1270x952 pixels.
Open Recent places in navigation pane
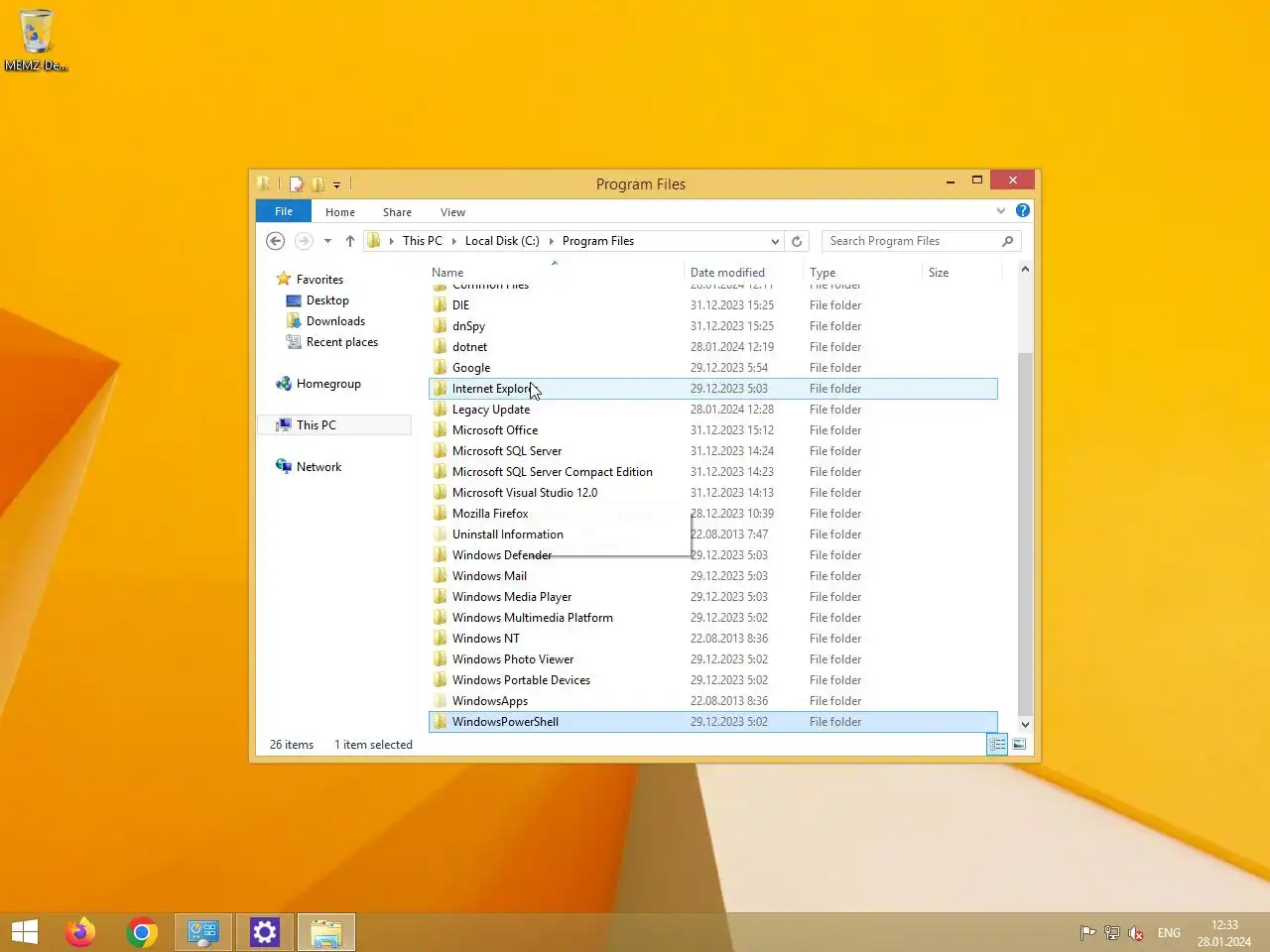pyautogui.click(x=342, y=342)
